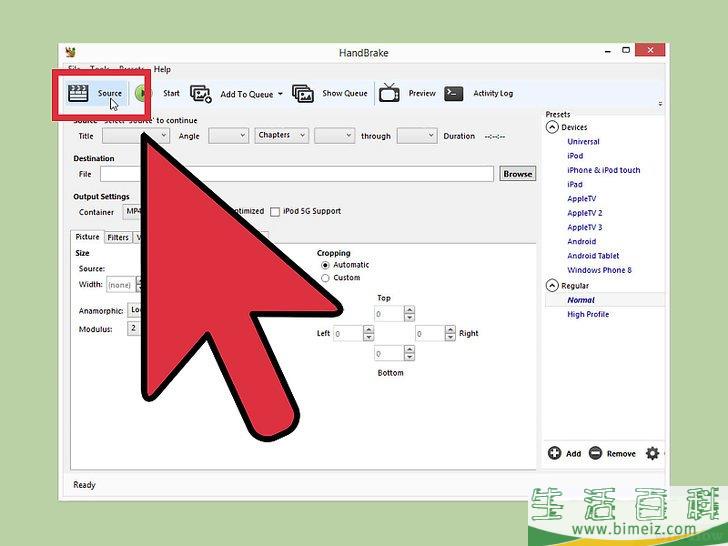Open the end chapter dropdown after through
Image resolution: width=728 pixels, height=546 pixels.
[416, 136]
